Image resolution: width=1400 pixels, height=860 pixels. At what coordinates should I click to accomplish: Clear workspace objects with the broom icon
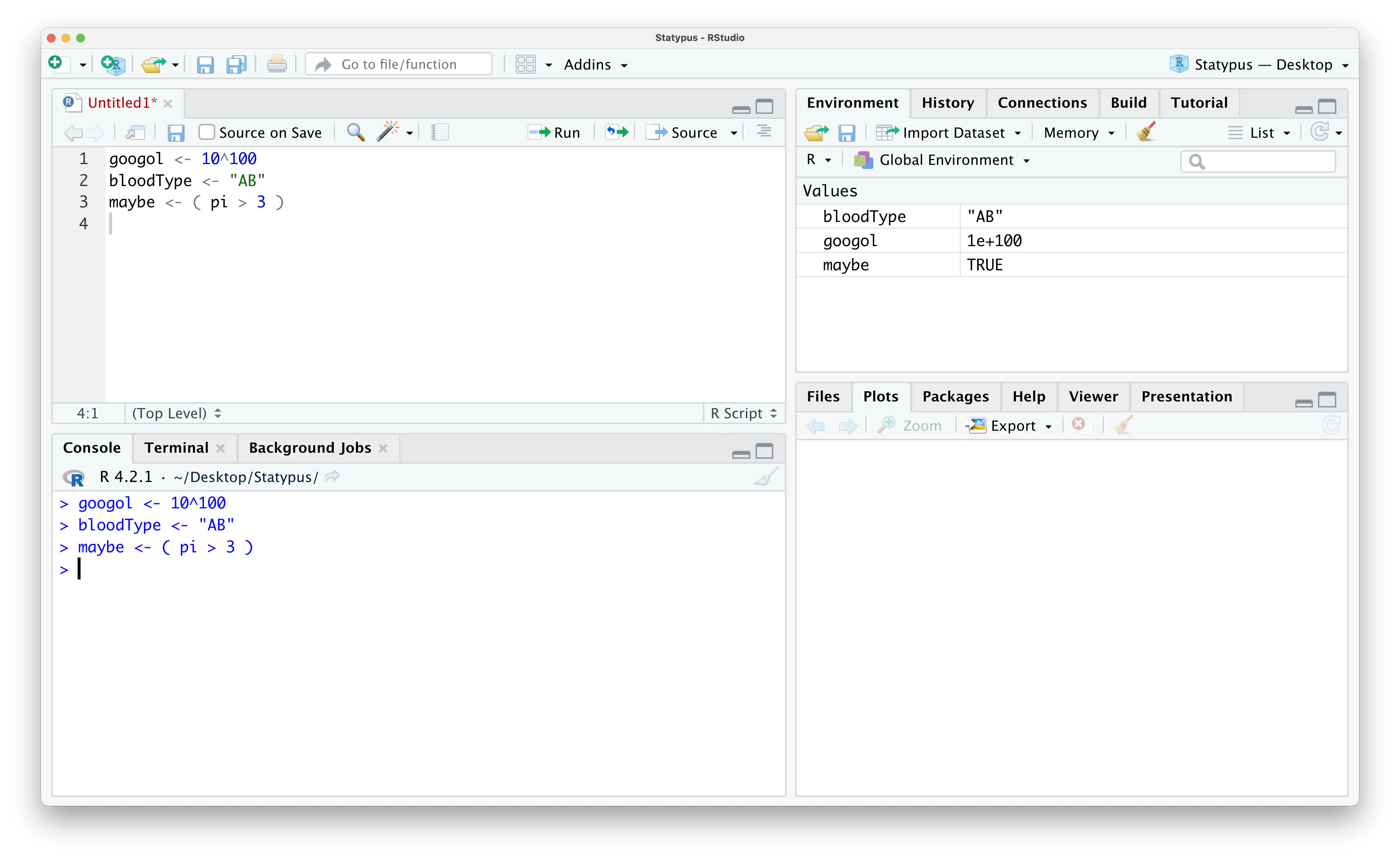click(1144, 132)
